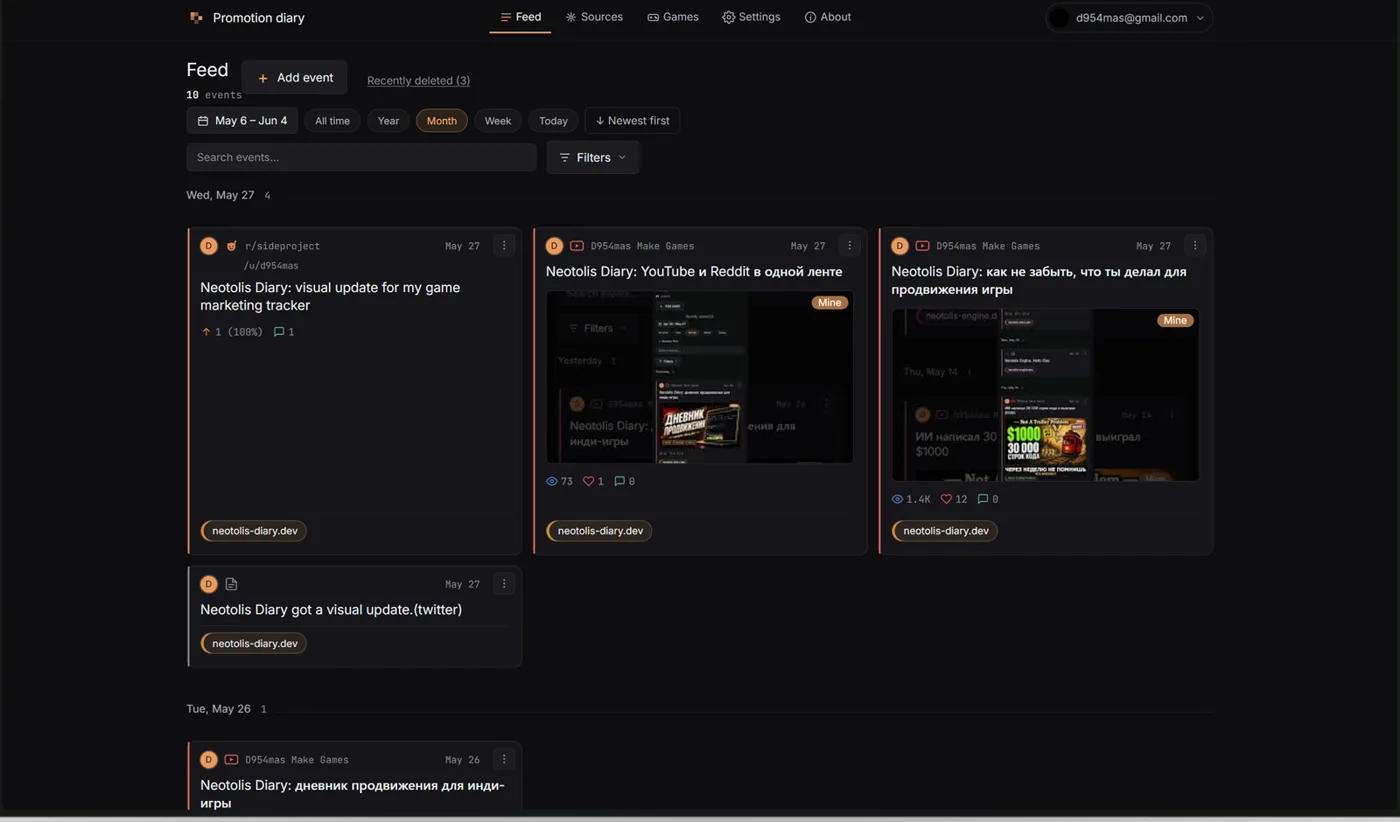Expand the d954mas@gmail.com account menu

(1130, 18)
